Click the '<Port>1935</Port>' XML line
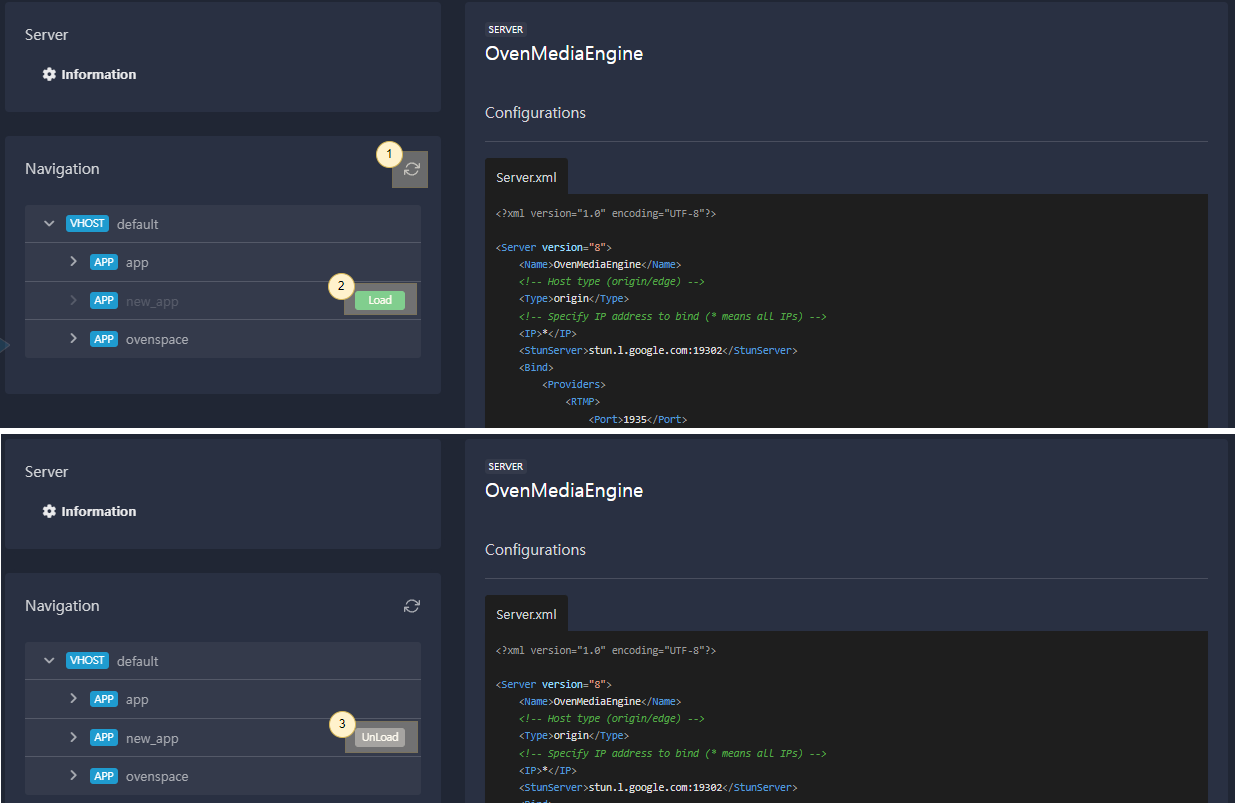 pyautogui.click(x=638, y=419)
